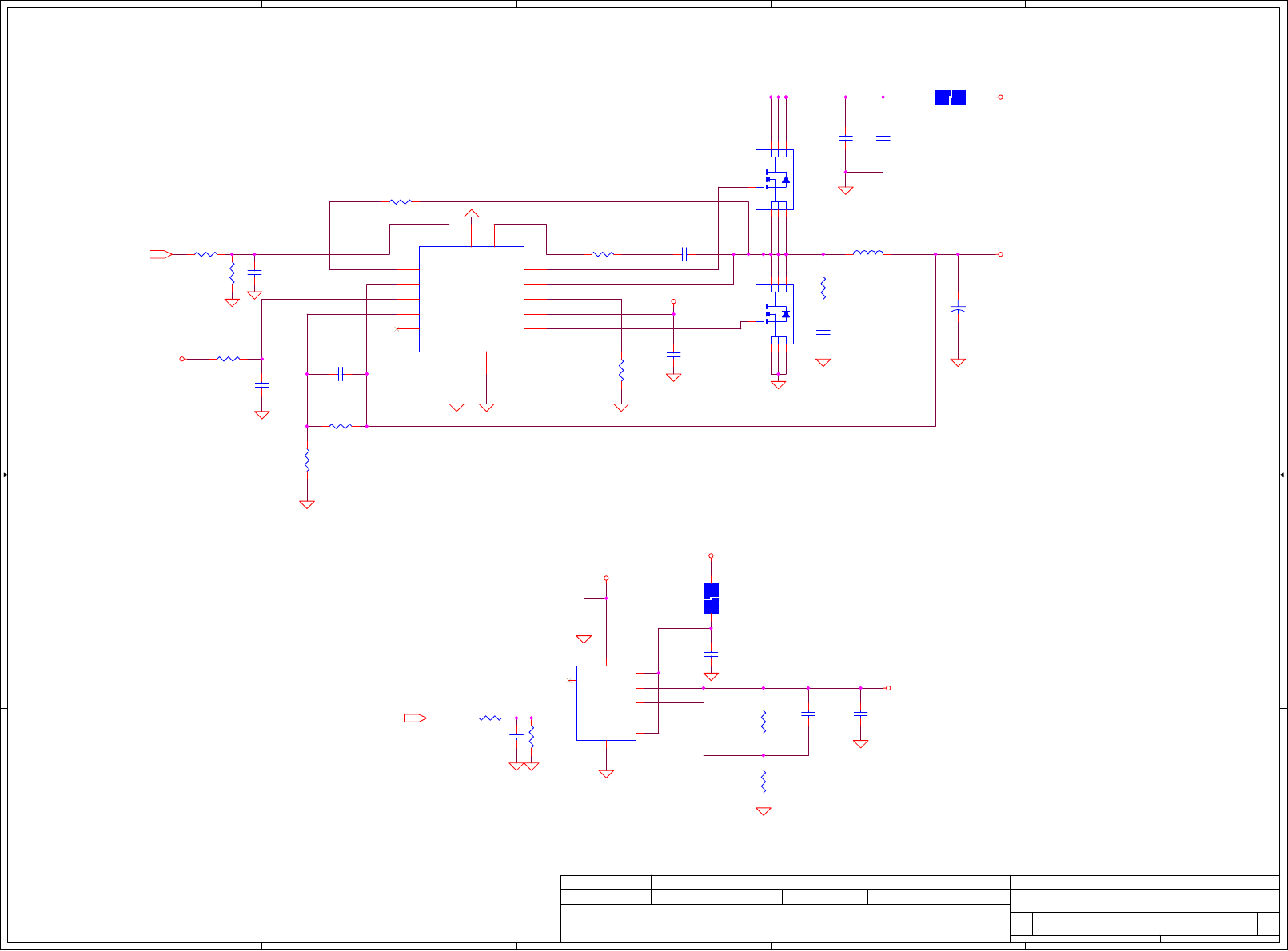Screen dimensions: 1288x951
Task: Select bottom feedback resistor going to ground, lower circuit
Action: click(764, 782)
